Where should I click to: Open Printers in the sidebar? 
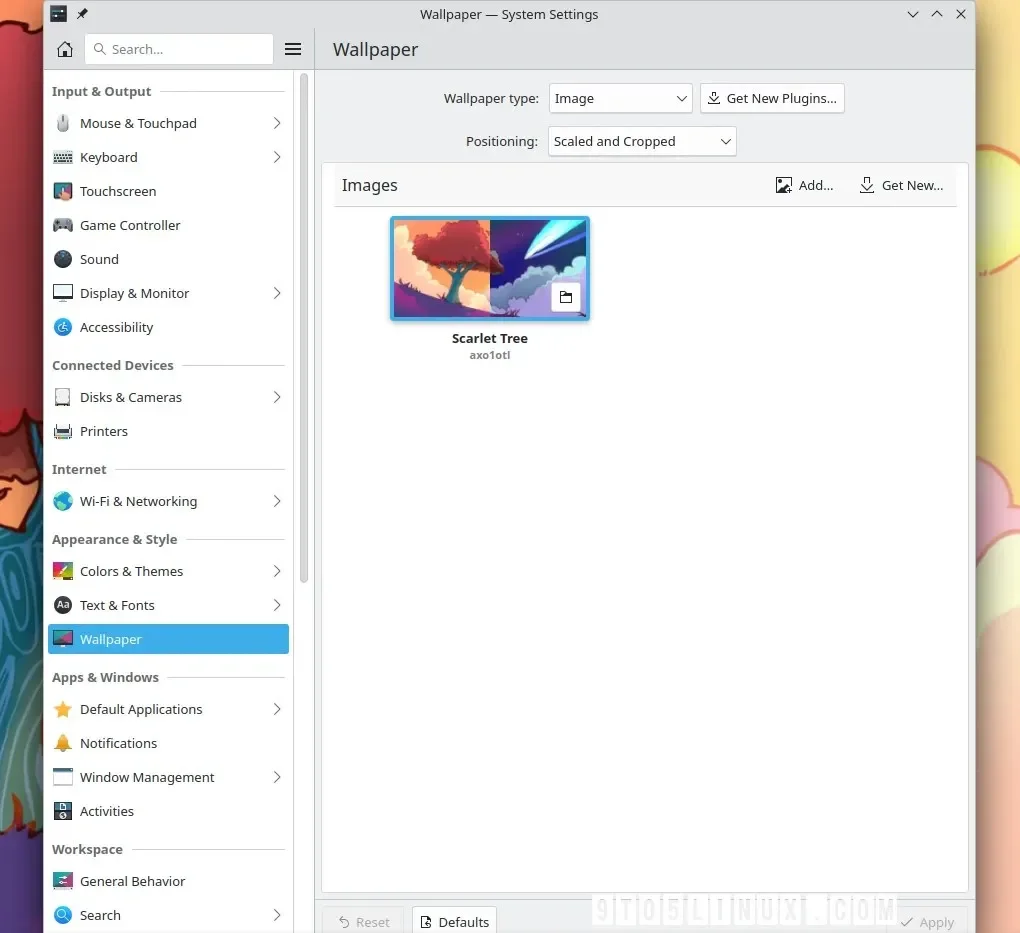click(x=168, y=431)
